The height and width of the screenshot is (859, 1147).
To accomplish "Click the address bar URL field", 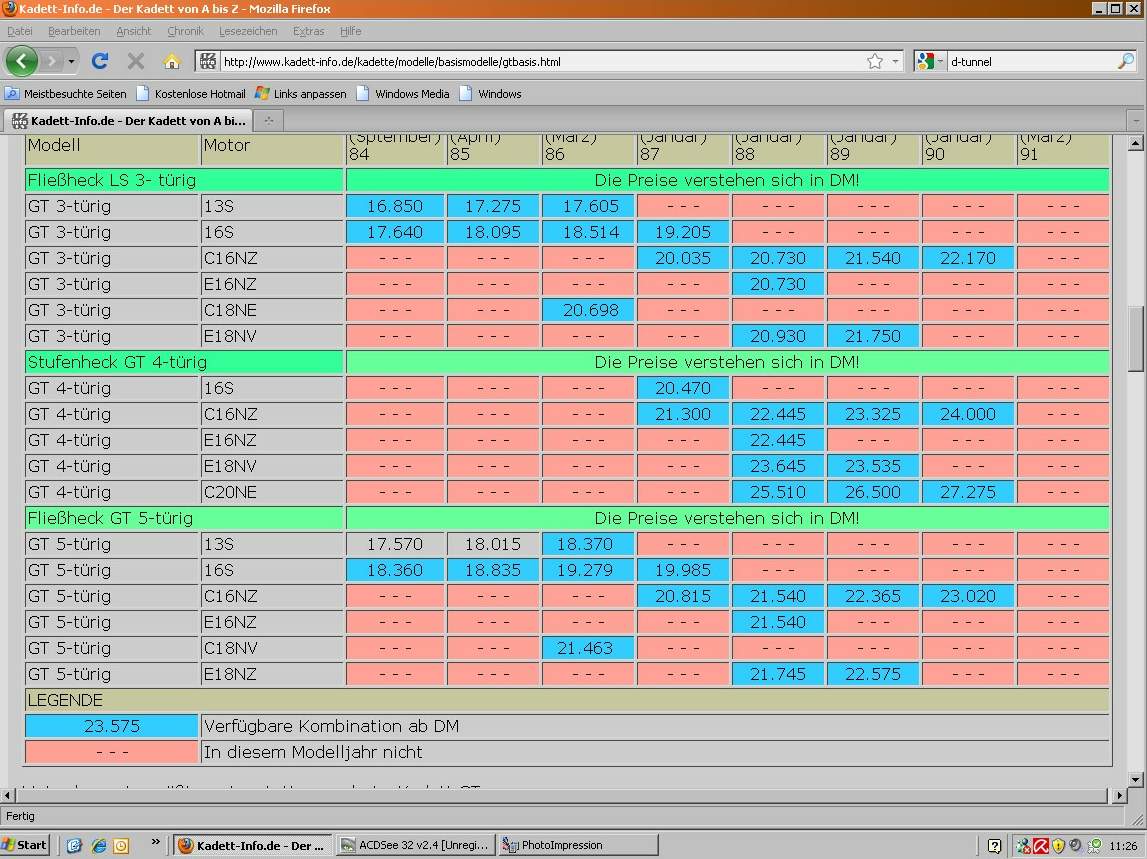I will click(540, 62).
